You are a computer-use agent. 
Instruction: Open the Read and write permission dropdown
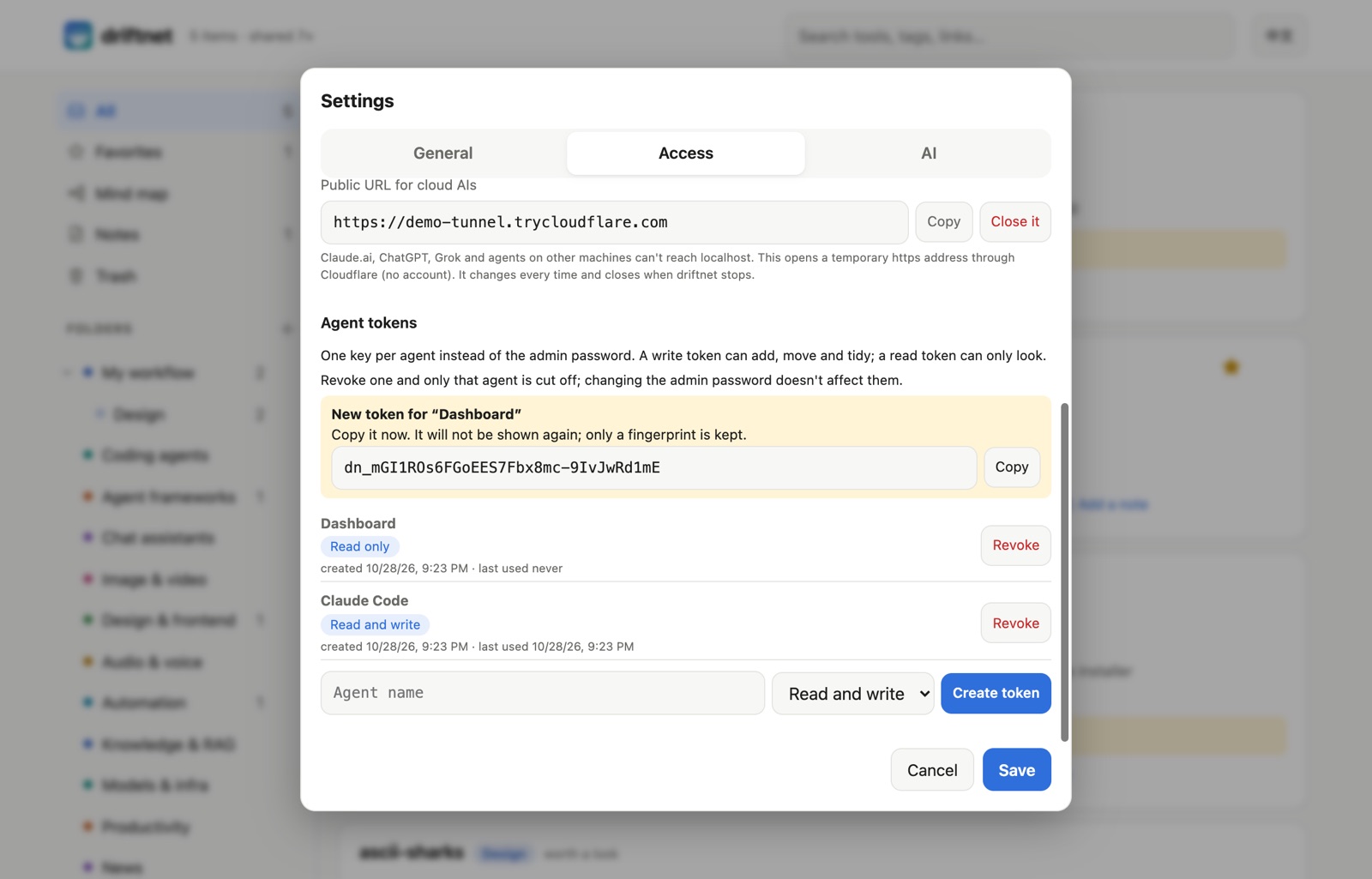(x=853, y=694)
